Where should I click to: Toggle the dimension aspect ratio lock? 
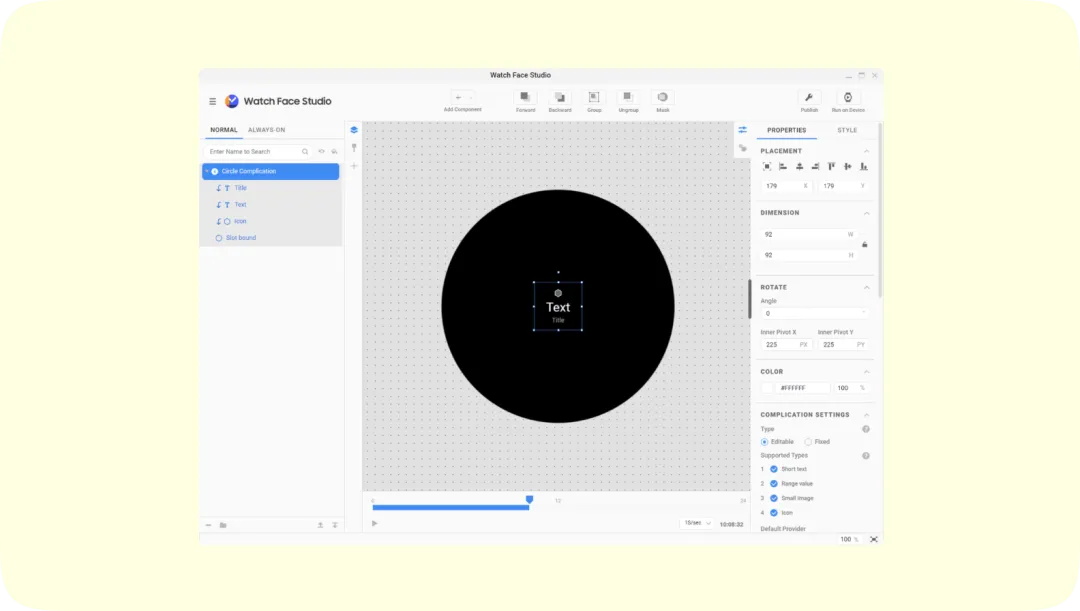coord(864,245)
